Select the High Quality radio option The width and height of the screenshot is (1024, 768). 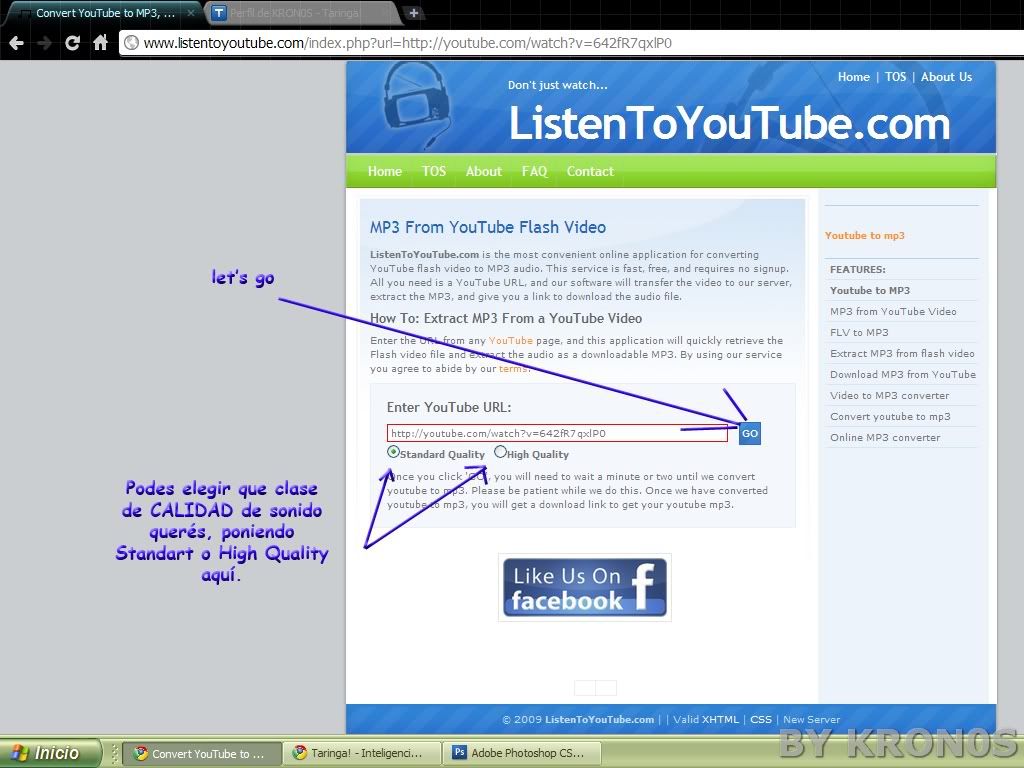click(500, 452)
